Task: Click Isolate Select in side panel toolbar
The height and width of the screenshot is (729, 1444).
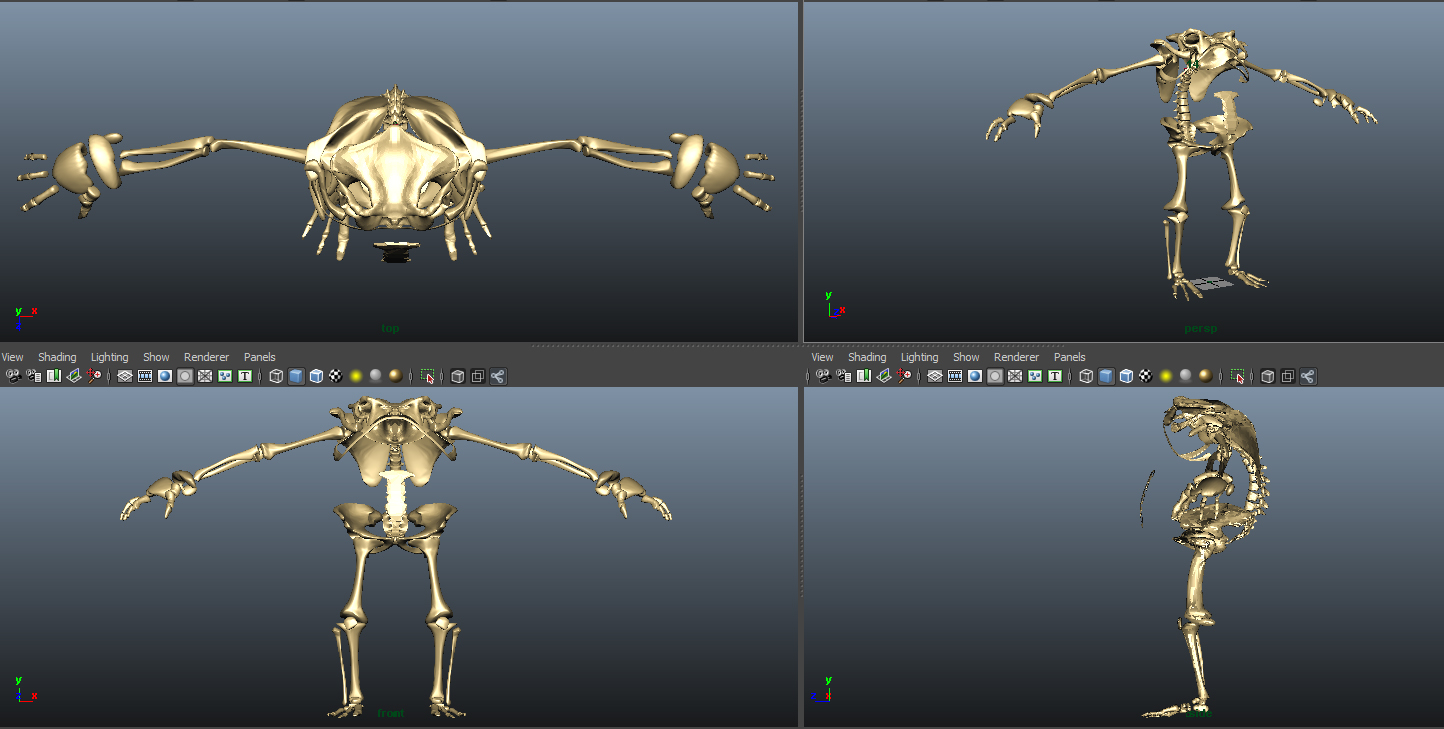Action: coord(1237,376)
